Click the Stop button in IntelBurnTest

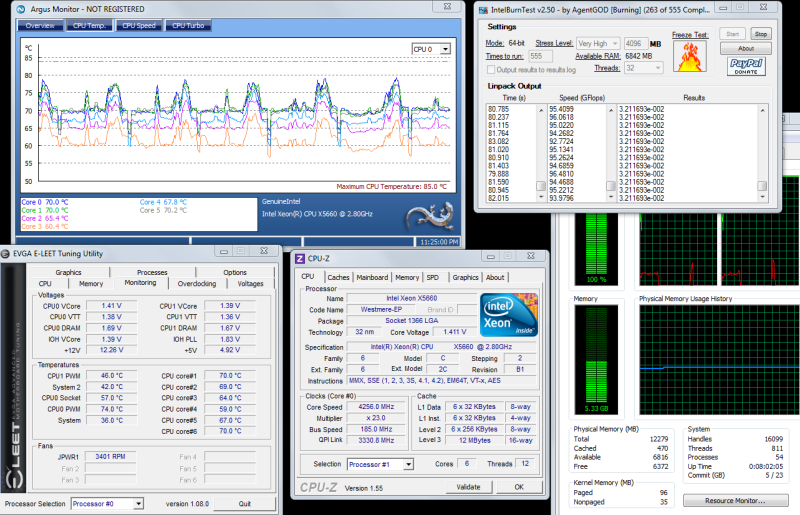click(x=761, y=34)
